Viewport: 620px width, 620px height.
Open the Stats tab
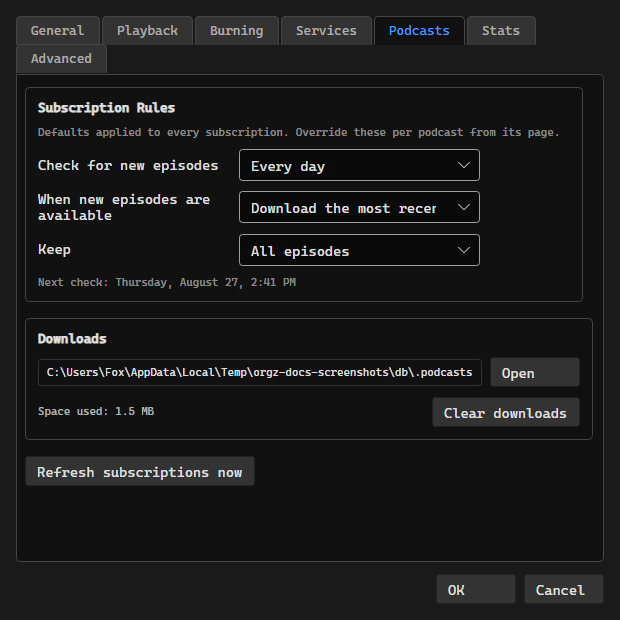click(501, 30)
